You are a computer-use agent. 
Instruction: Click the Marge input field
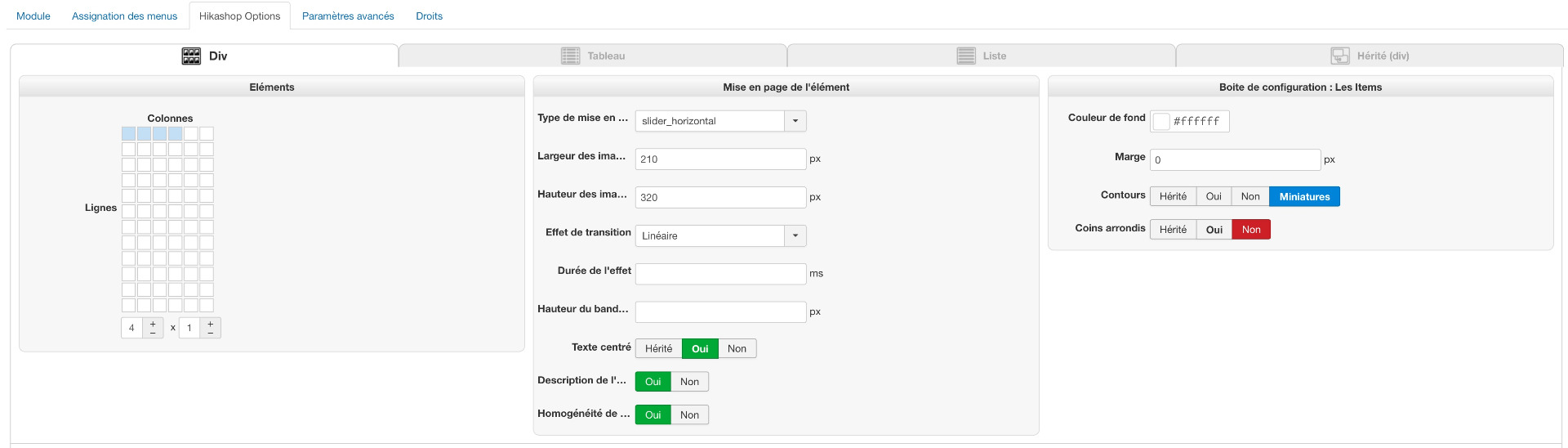1235,160
